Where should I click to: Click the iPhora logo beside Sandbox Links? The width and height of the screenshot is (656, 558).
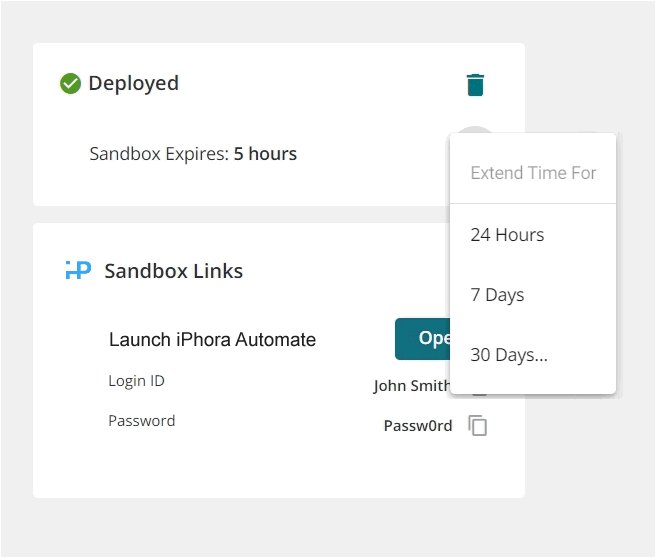(x=78, y=270)
